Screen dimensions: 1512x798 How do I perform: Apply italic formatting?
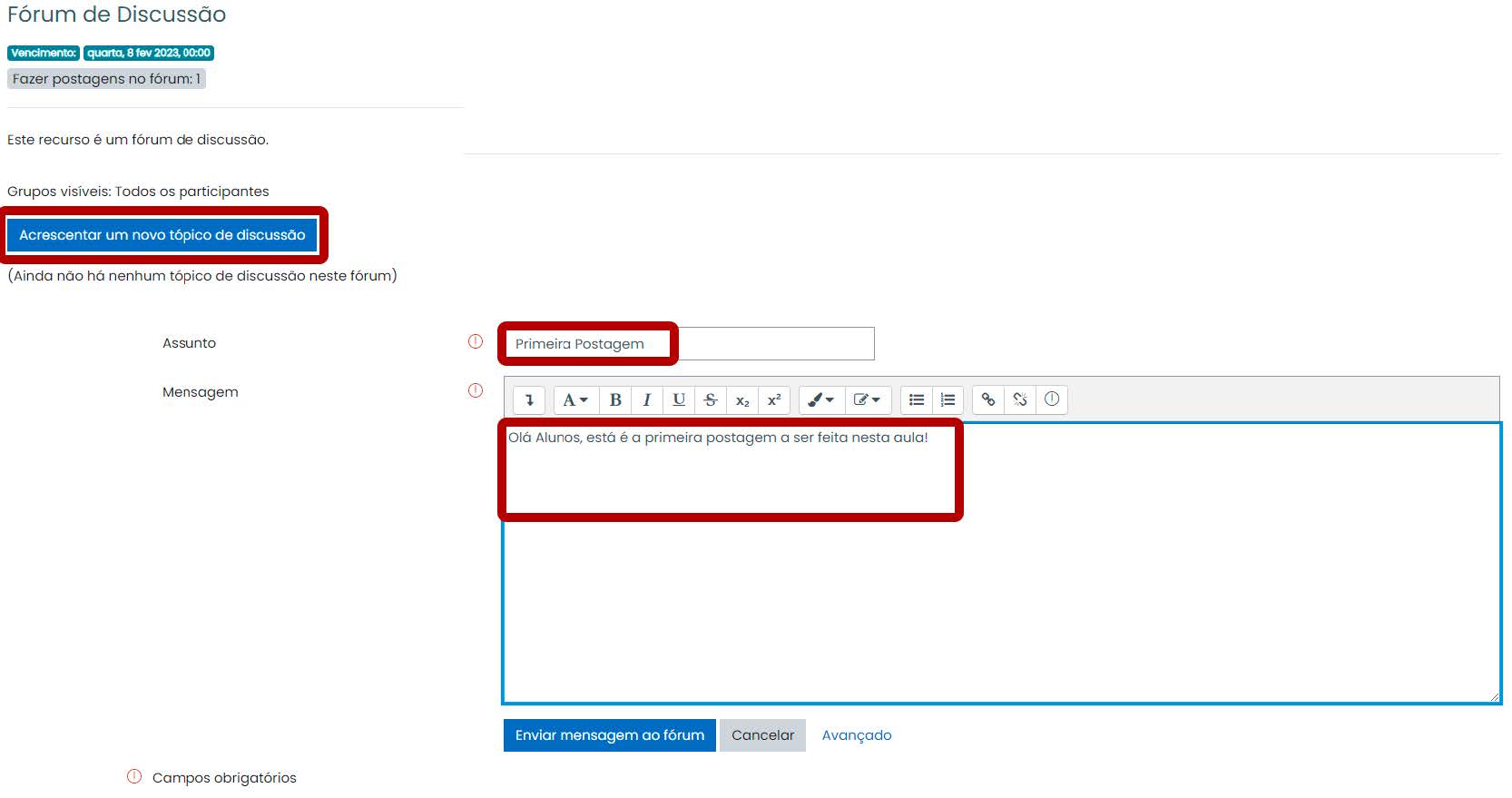[x=647, y=399]
